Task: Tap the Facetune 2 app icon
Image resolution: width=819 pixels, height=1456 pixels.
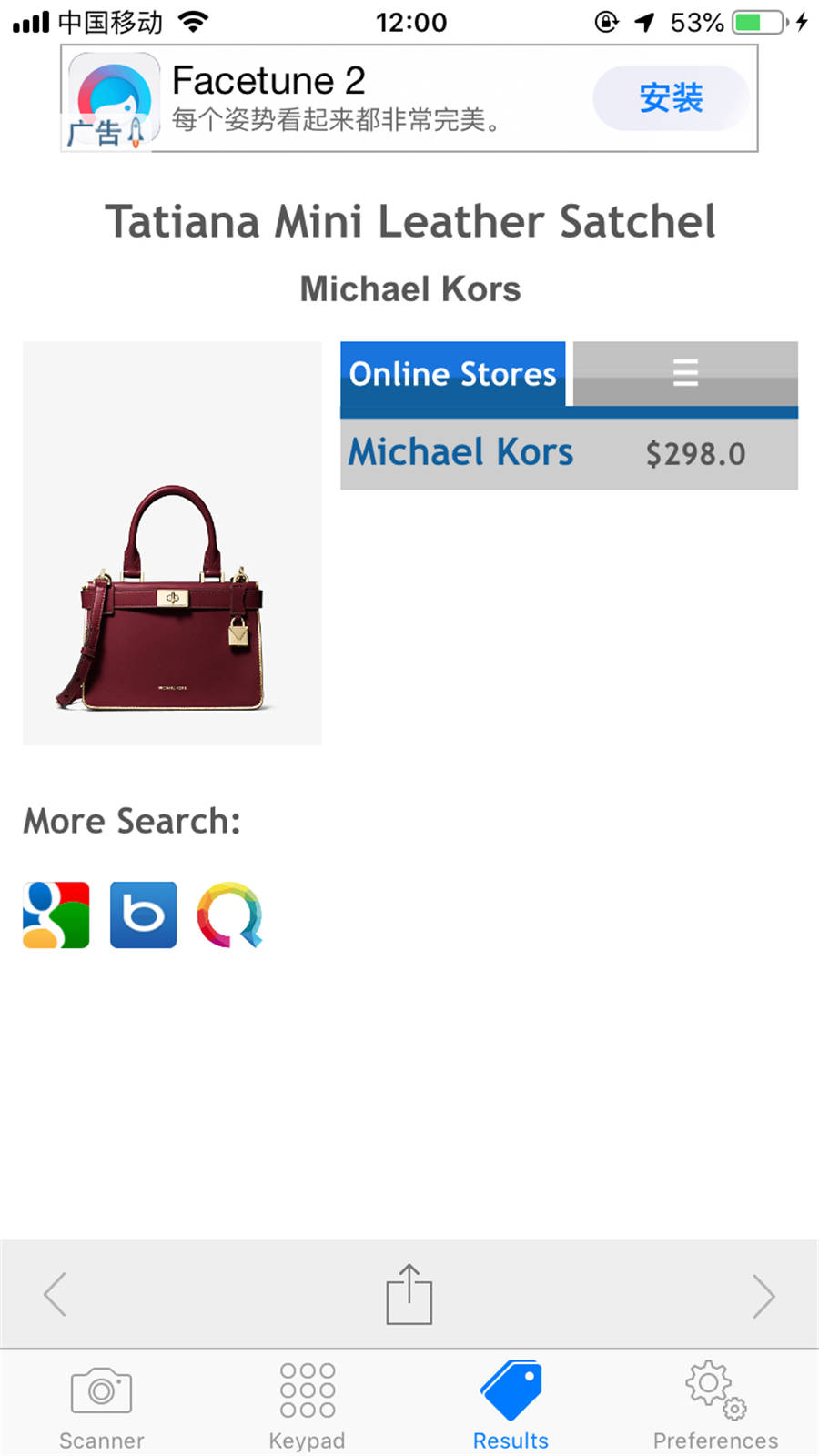Action: (111, 99)
